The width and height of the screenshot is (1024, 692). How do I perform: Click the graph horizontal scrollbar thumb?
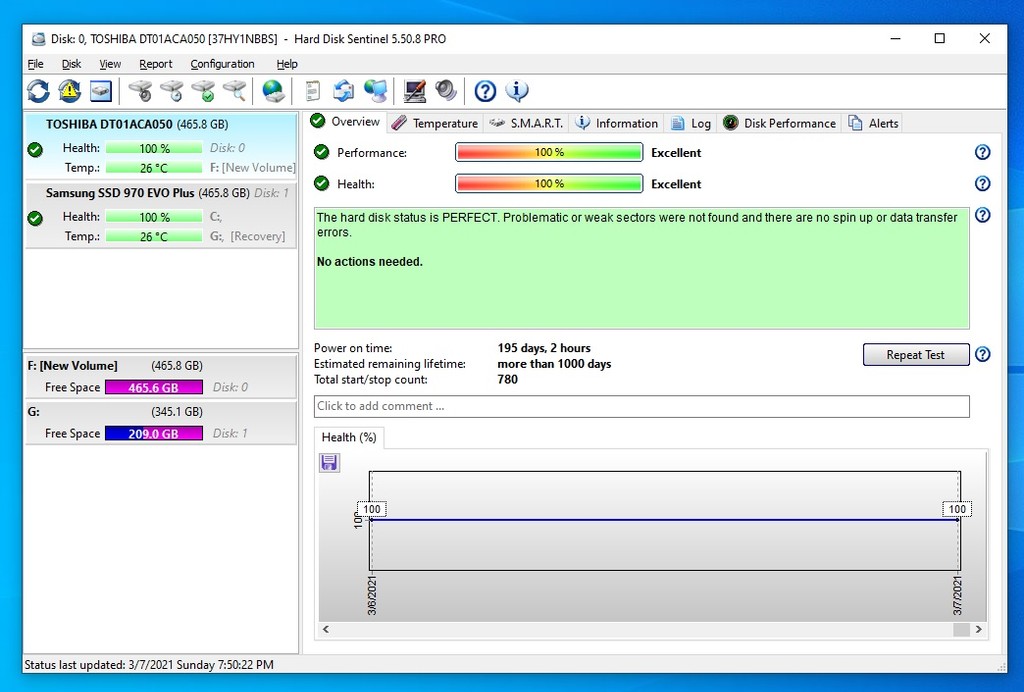click(x=961, y=629)
